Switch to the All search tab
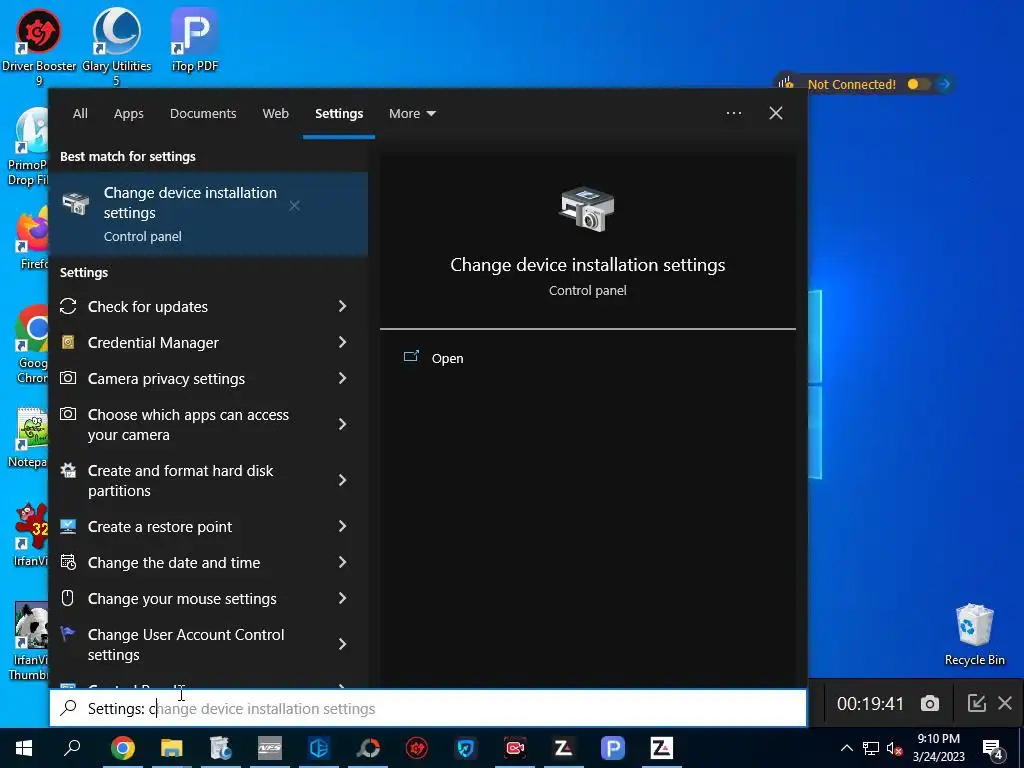Image resolution: width=1024 pixels, height=768 pixels. click(x=80, y=114)
